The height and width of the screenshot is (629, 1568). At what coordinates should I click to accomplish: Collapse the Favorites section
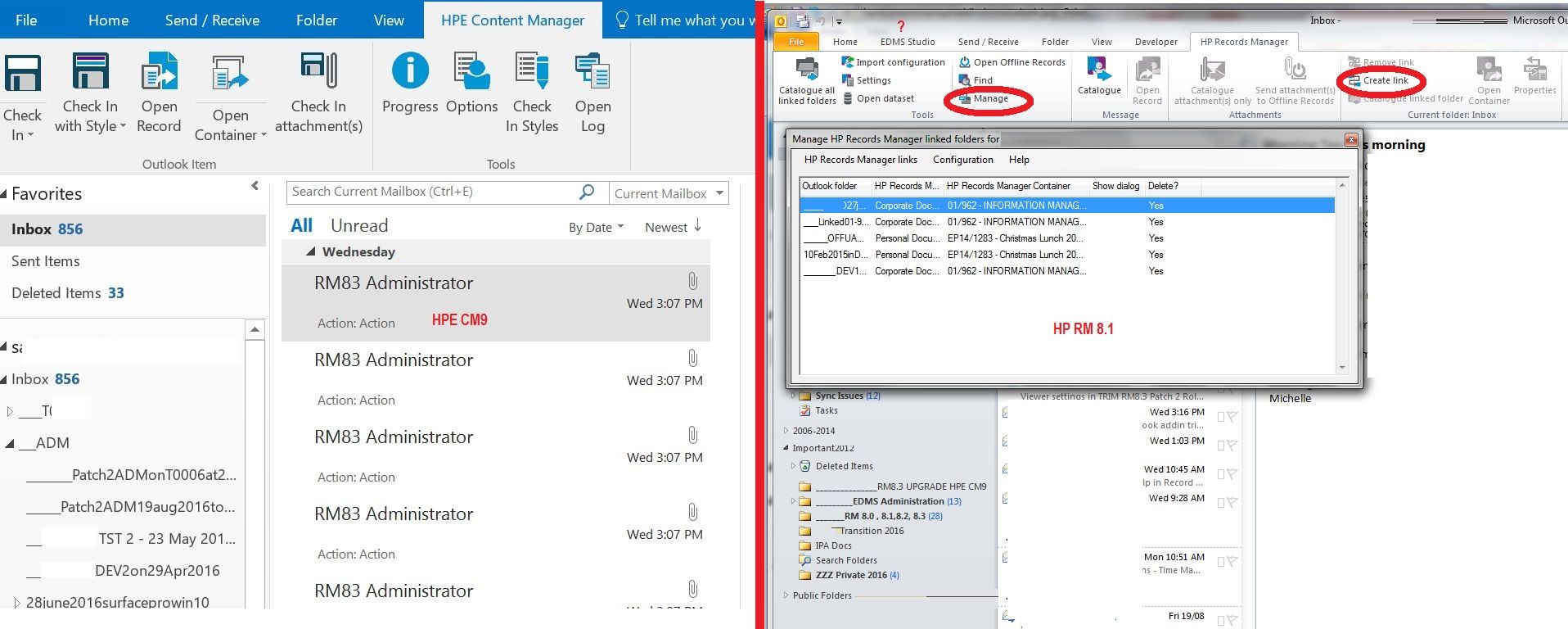(5, 194)
